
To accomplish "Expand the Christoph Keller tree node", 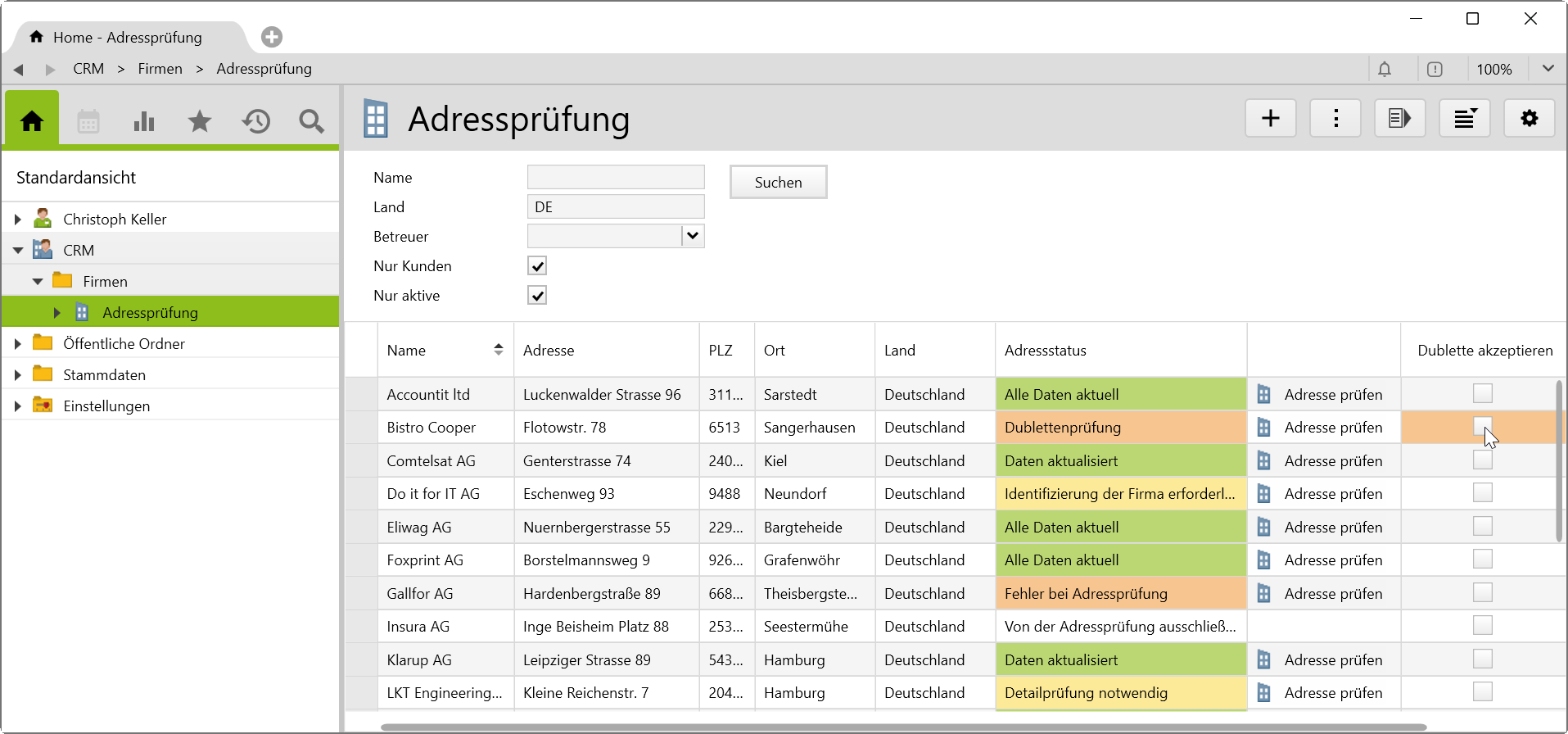I will click(18, 220).
